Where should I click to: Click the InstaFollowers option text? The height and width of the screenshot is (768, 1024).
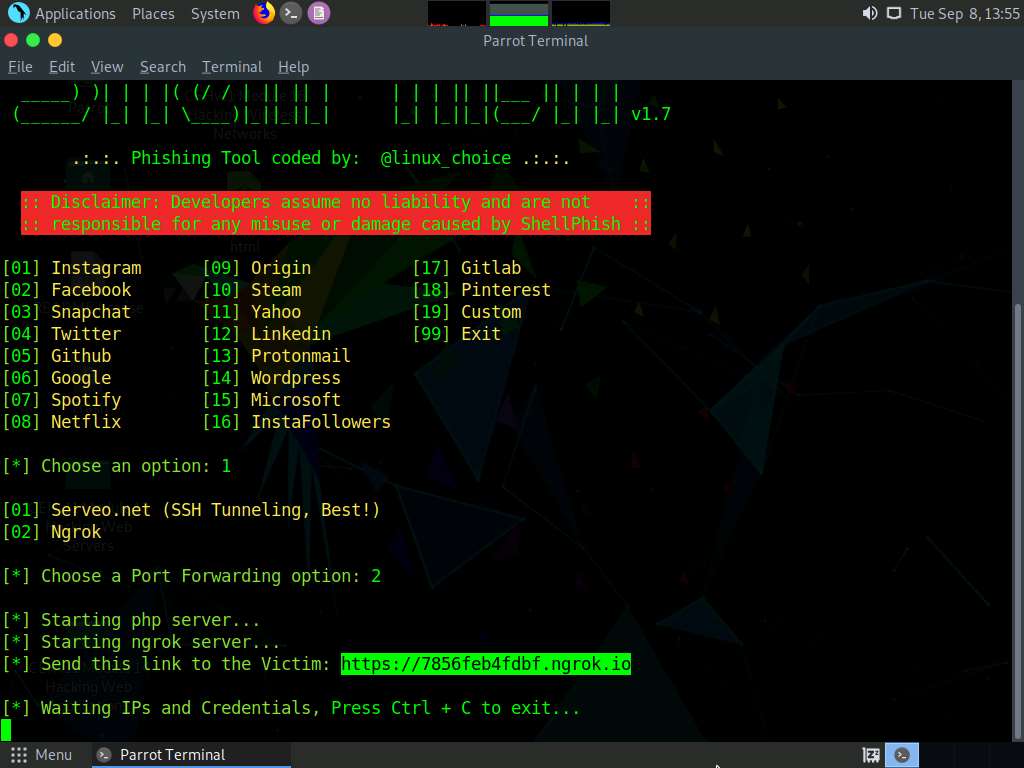click(x=321, y=422)
